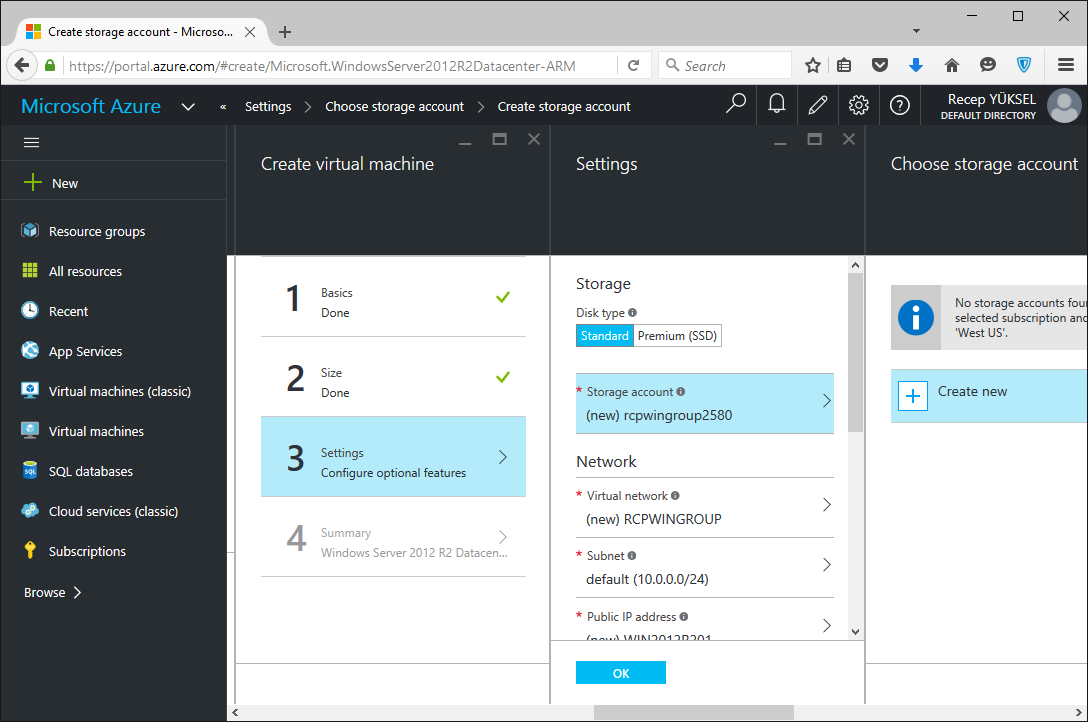Open Resource groups cube icon
Screen dimensions: 1088x722
[30, 230]
